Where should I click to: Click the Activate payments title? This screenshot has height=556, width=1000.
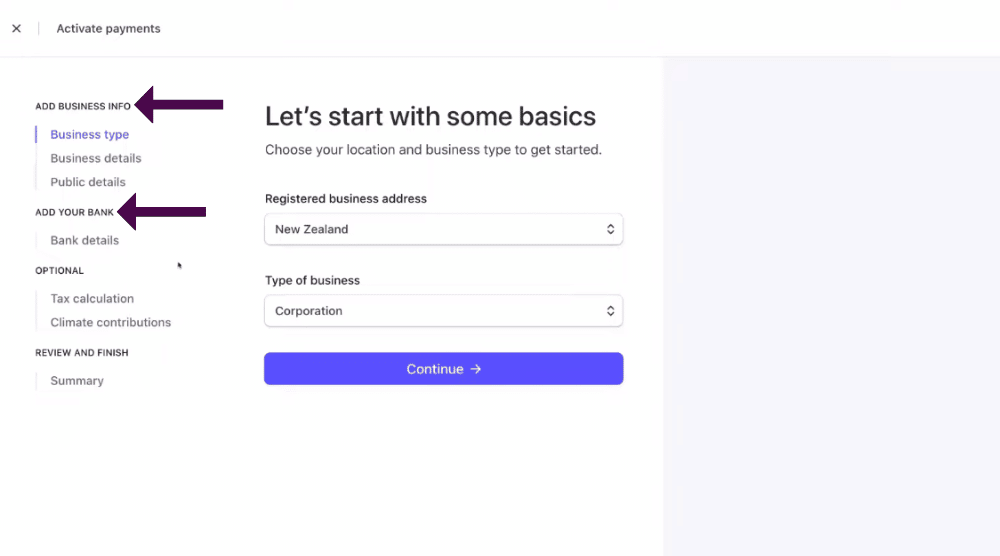tap(108, 28)
